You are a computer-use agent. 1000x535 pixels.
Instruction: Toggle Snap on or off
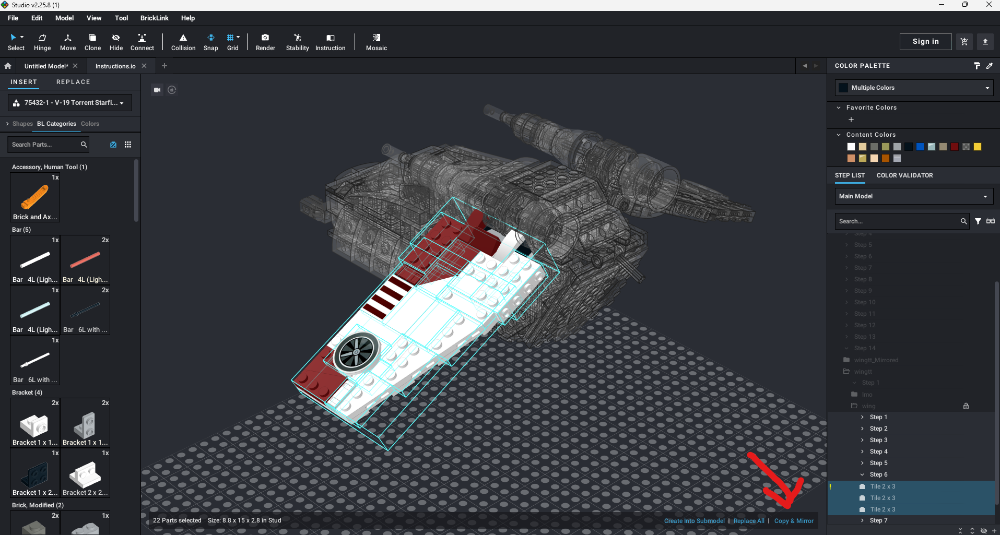(211, 41)
